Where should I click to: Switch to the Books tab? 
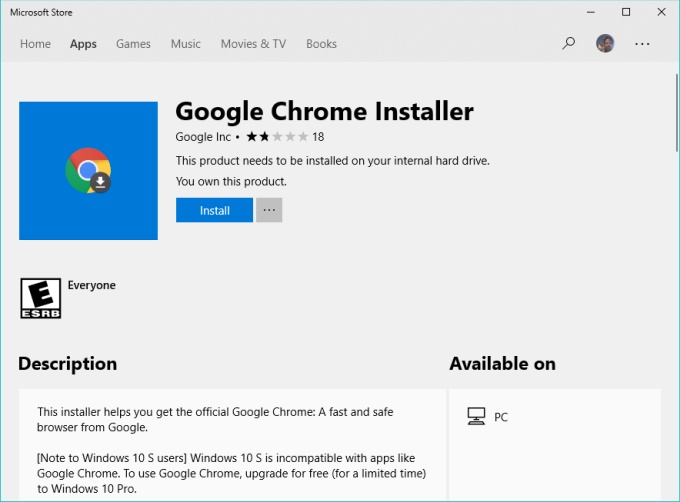[x=321, y=44]
